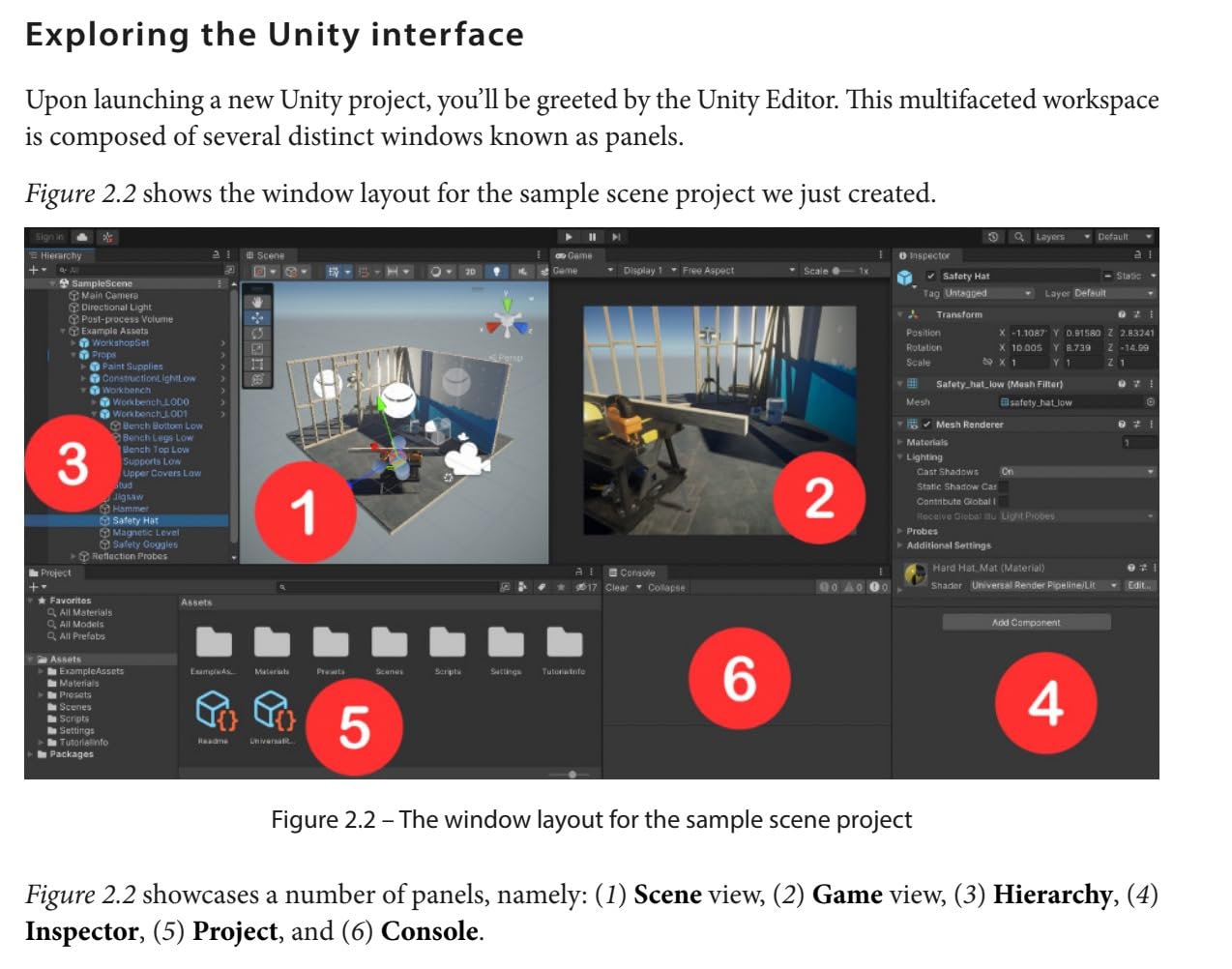Click the cloud services icon in toolbar
The height and width of the screenshot is (969, 1232).
click(x=82, y=237)
